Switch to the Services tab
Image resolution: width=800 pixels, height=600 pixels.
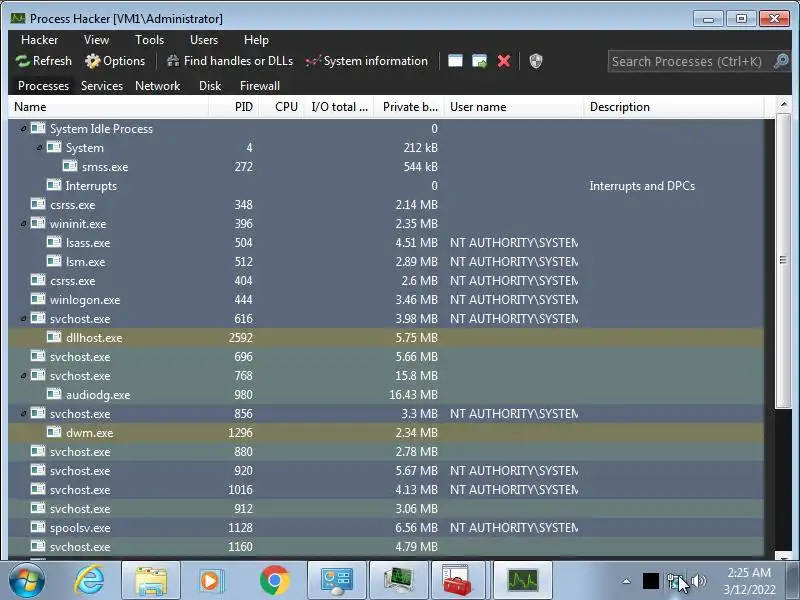[x=102, y=86]
